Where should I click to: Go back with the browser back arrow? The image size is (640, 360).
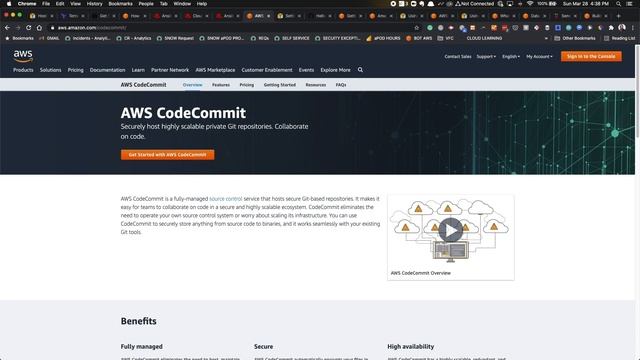click(x=7, y=28)
